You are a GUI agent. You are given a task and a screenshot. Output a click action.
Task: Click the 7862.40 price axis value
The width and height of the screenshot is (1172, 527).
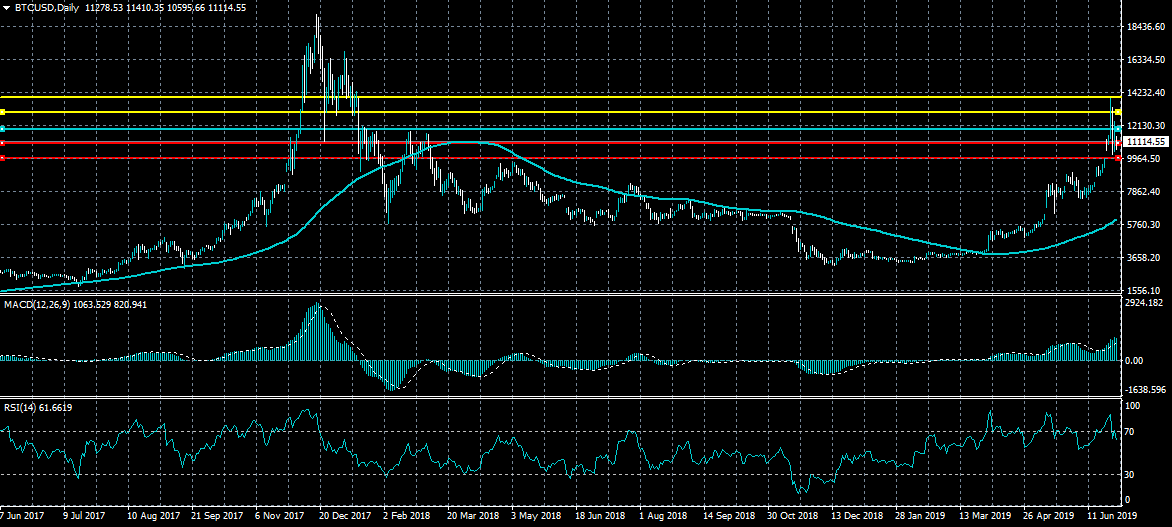(1146, 191)
